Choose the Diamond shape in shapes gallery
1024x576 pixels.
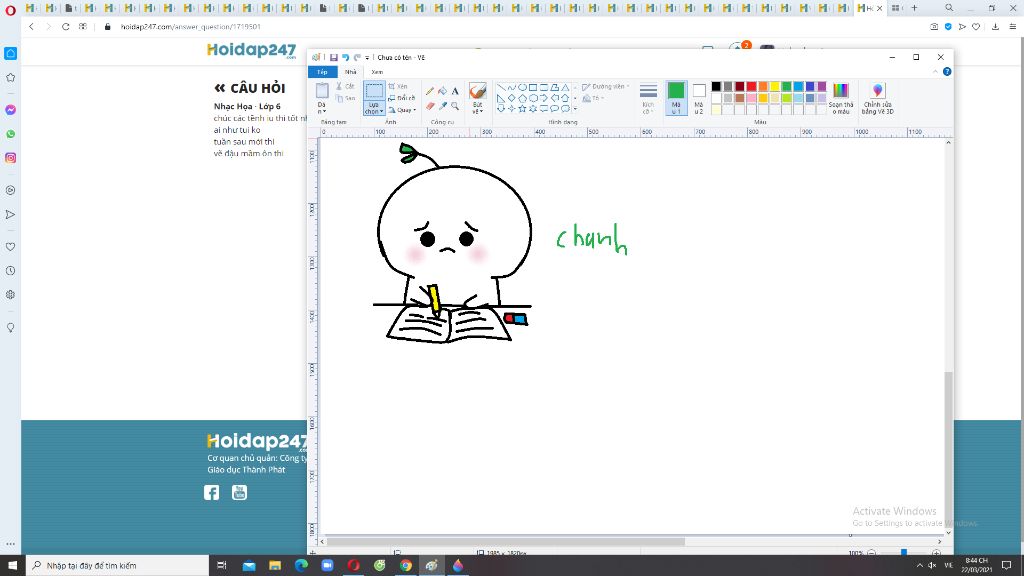[511, 98]
